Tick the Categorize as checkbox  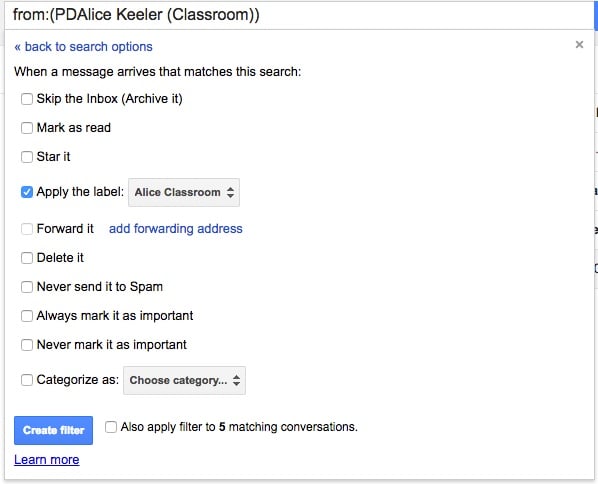pyautogui.click(x=27, y=380)
